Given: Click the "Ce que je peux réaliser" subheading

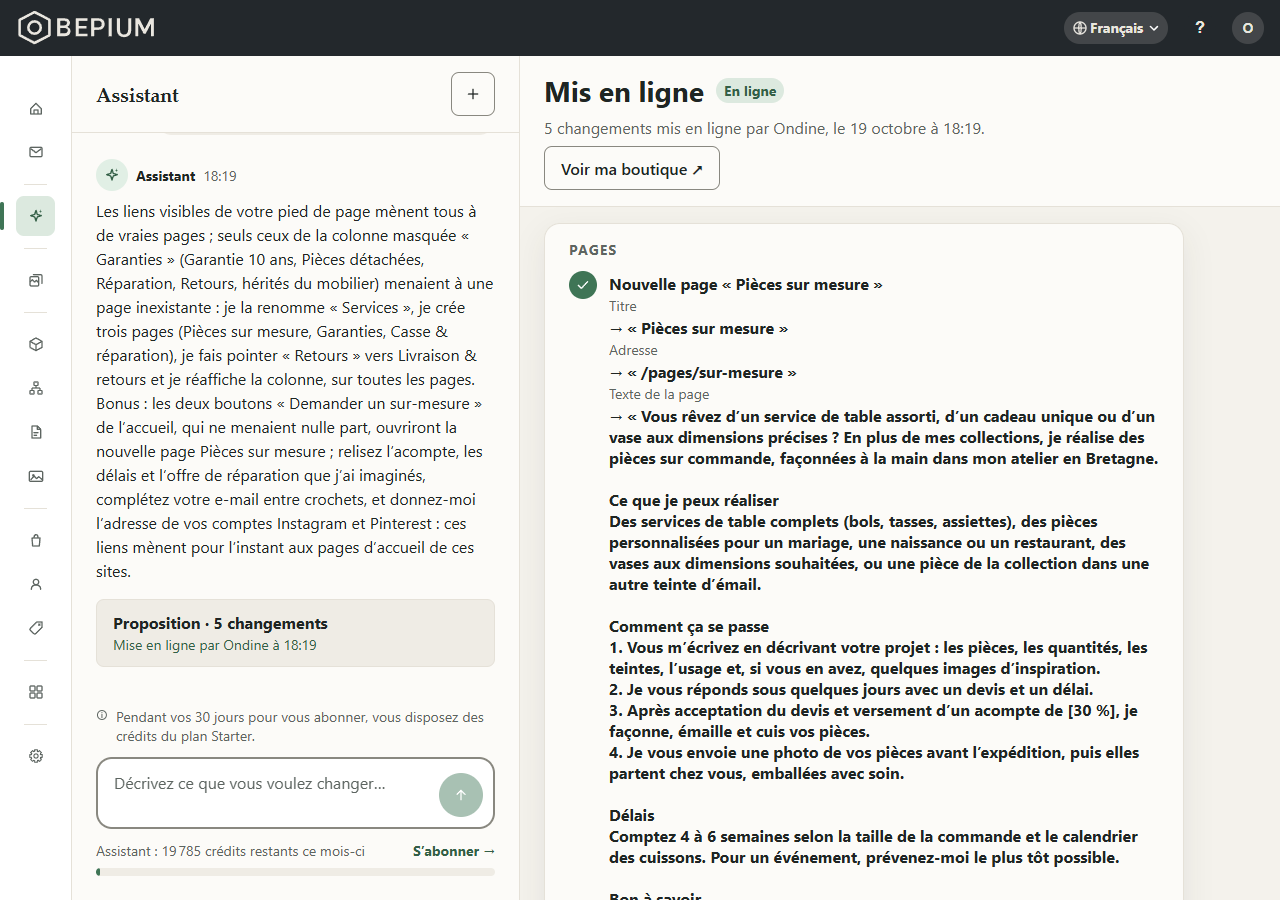Looking at the screenshot, I should pyautogui.click(x=694, y=501).
